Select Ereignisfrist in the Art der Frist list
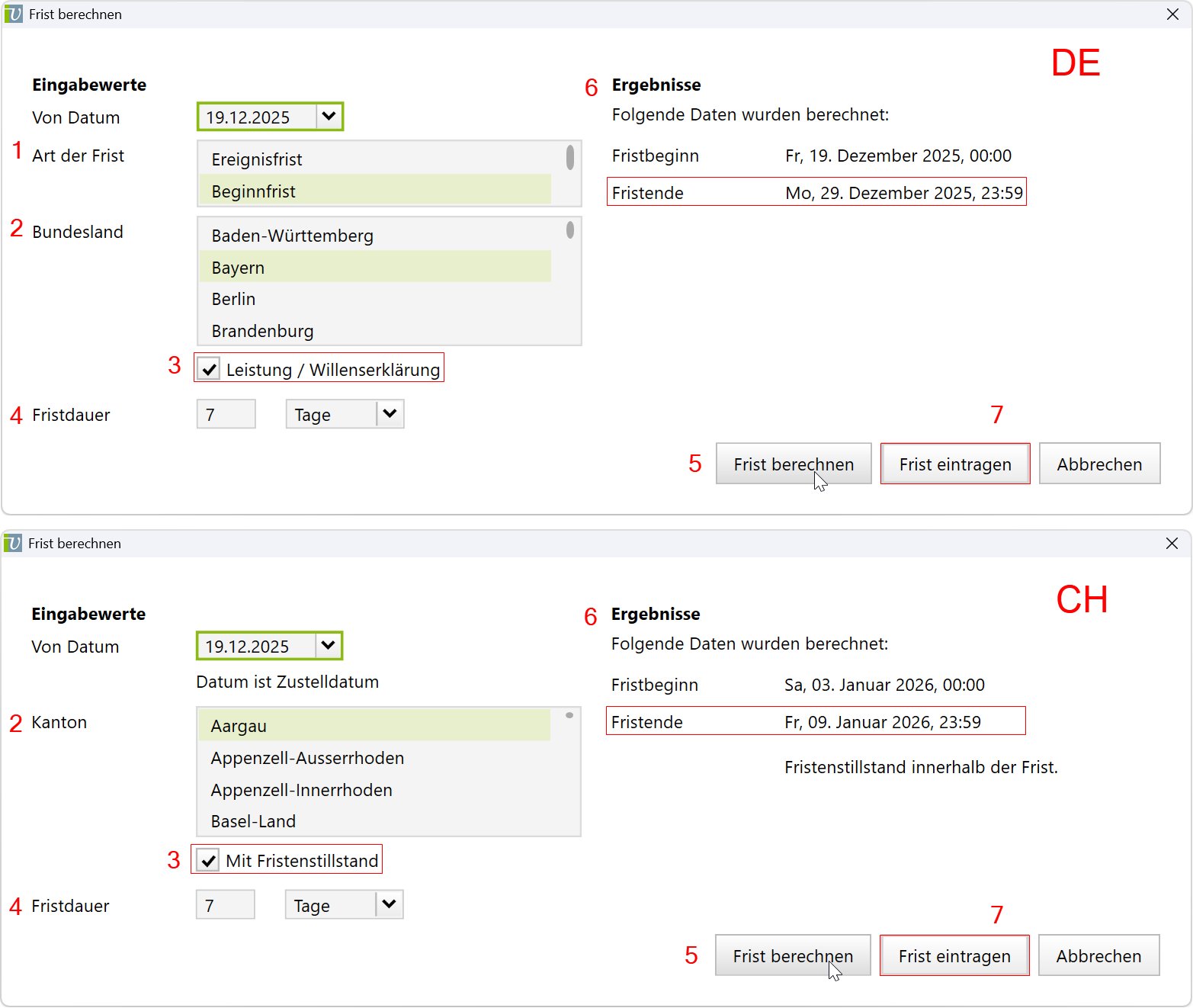 click(x=257, y=159)
